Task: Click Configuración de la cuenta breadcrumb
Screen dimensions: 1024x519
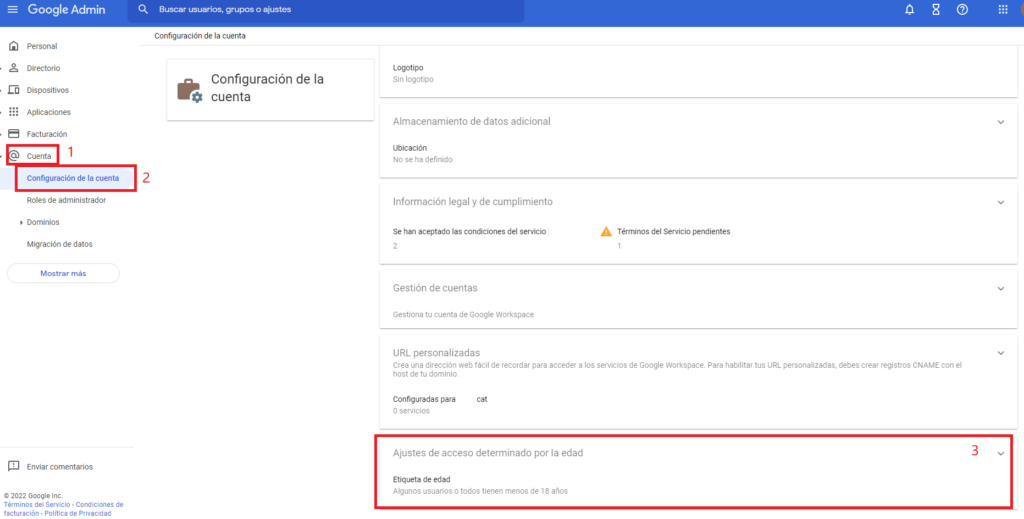Action: click(x=200, y=36)
